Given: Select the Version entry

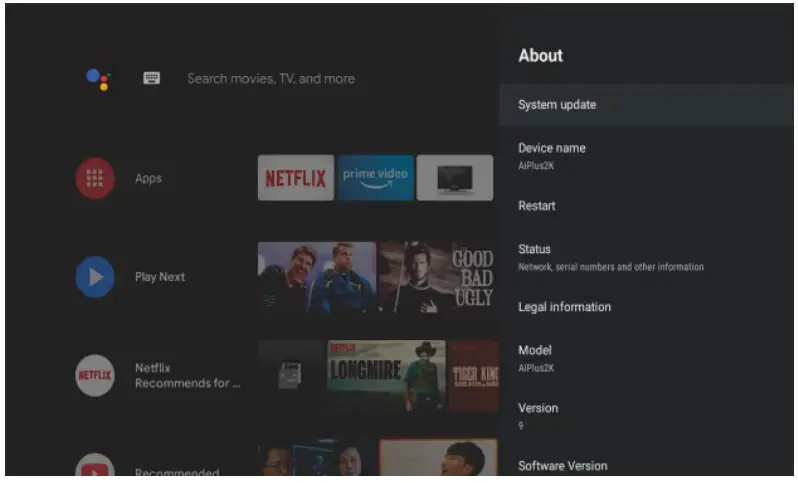Looking at the screenshot, I should pos(646,416).
